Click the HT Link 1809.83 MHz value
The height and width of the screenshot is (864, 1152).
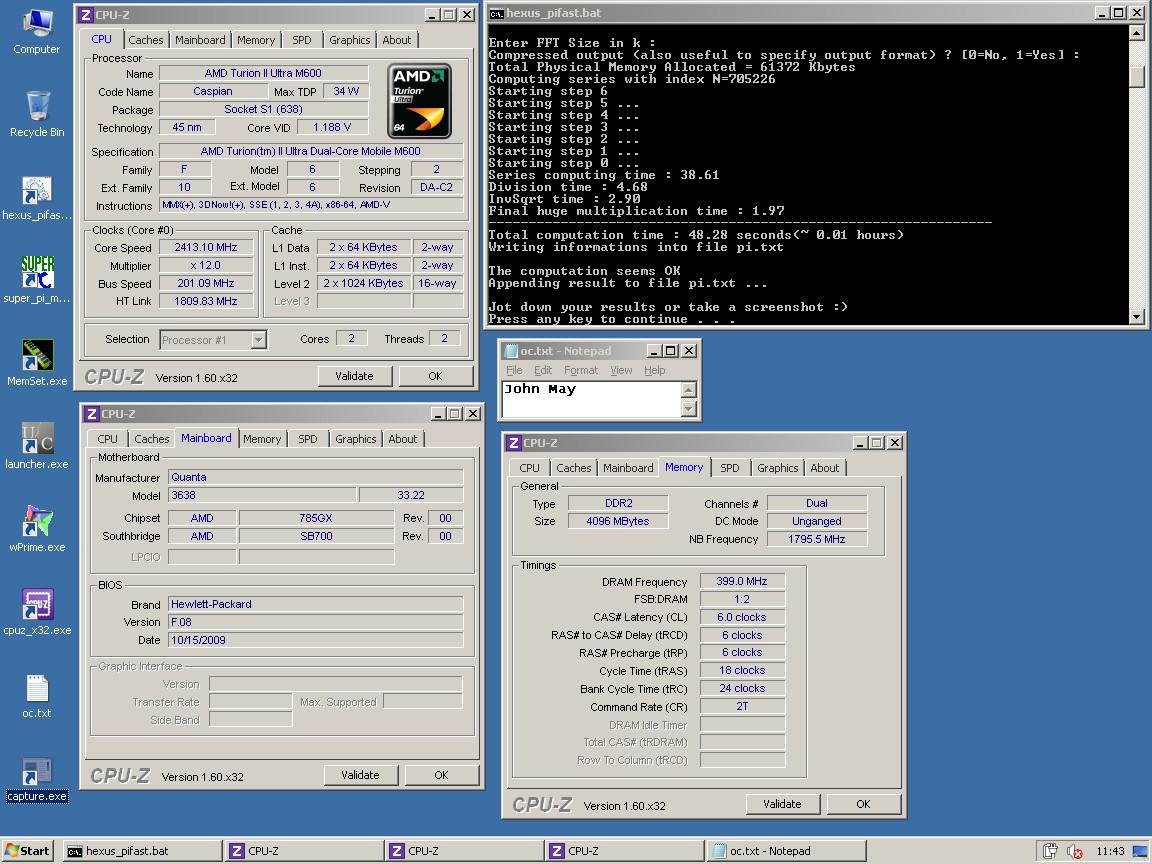pos(206,301)
